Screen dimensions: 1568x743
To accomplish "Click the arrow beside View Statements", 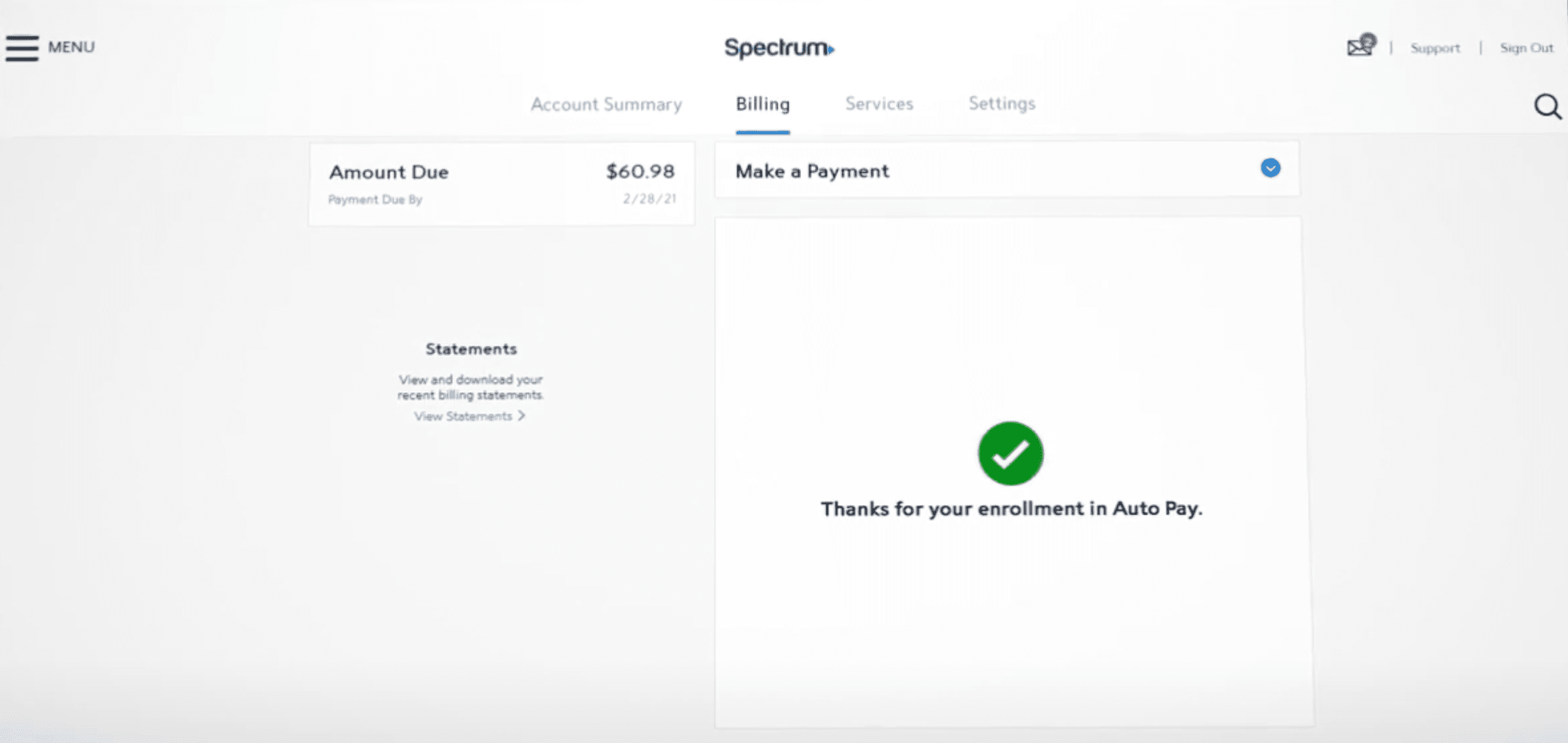I will pos(522,416).
